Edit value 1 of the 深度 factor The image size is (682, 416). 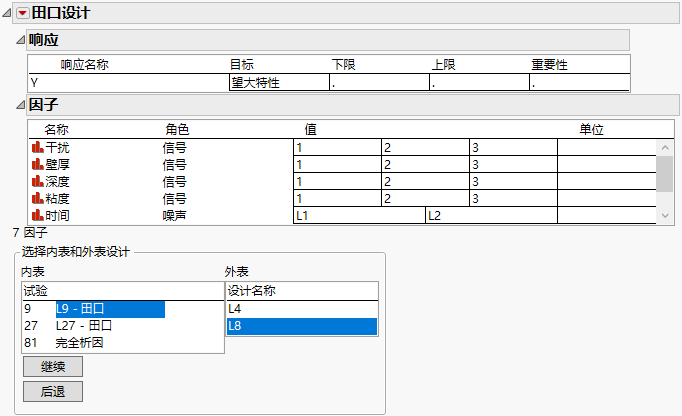tap(338, 181)
